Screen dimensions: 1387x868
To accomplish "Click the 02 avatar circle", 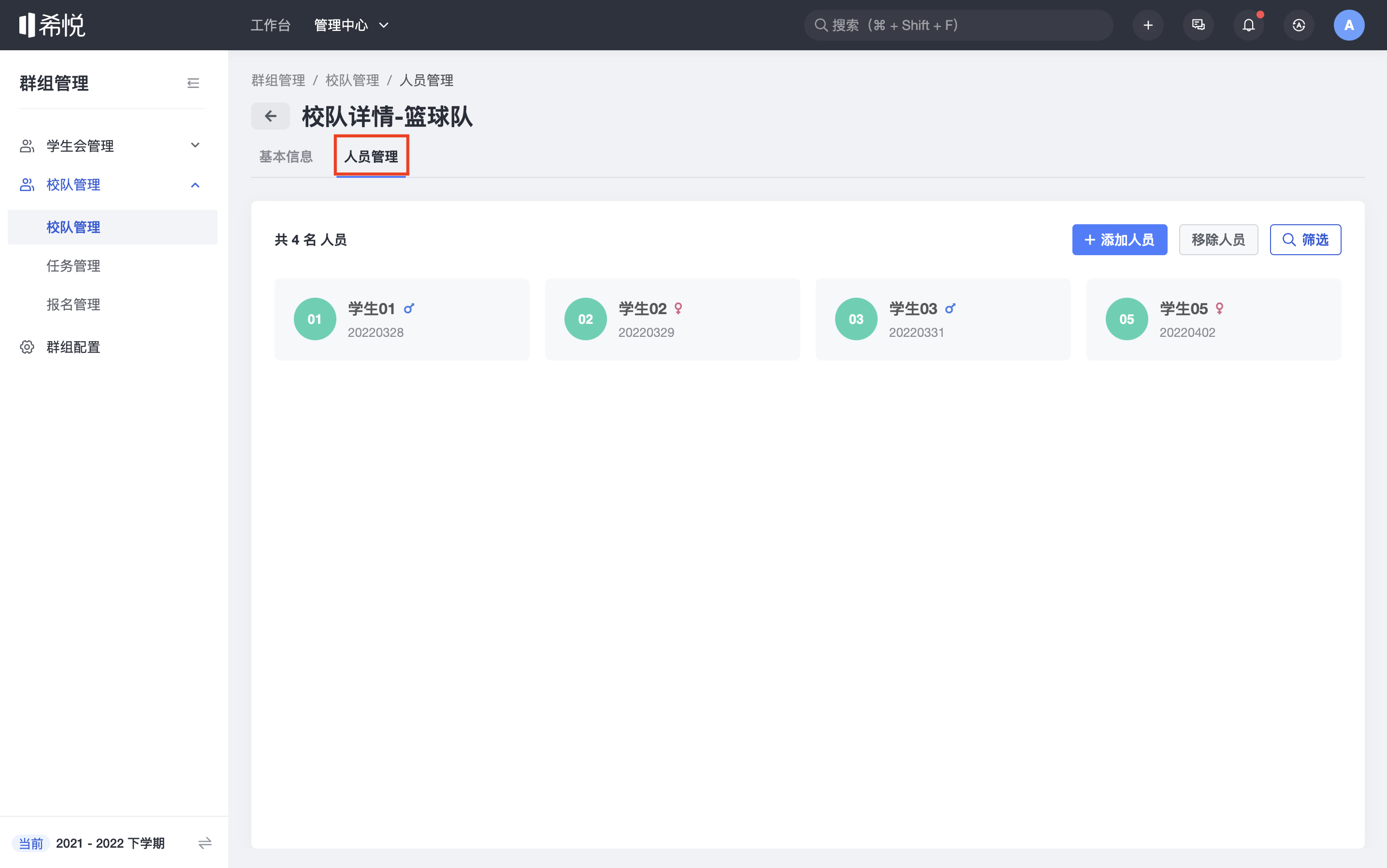I will coord(586,319).
